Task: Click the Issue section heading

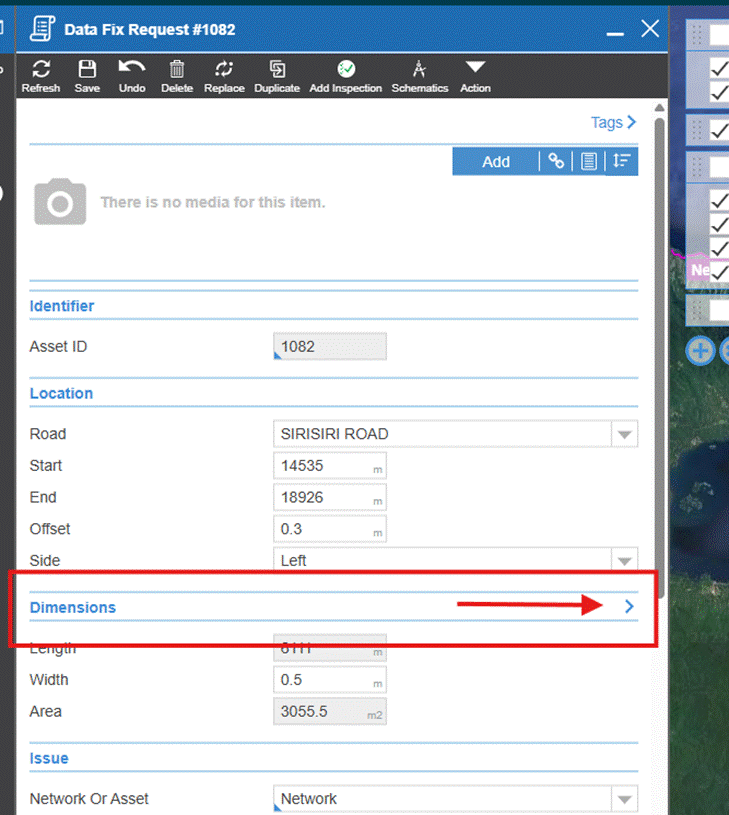Action: [49, 758]
